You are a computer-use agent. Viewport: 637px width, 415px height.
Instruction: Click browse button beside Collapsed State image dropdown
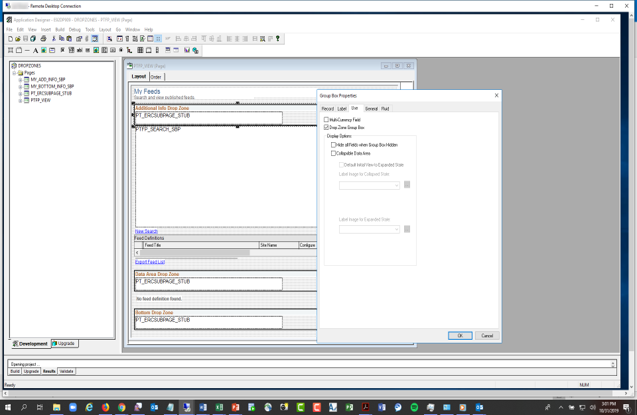[407, 185]
